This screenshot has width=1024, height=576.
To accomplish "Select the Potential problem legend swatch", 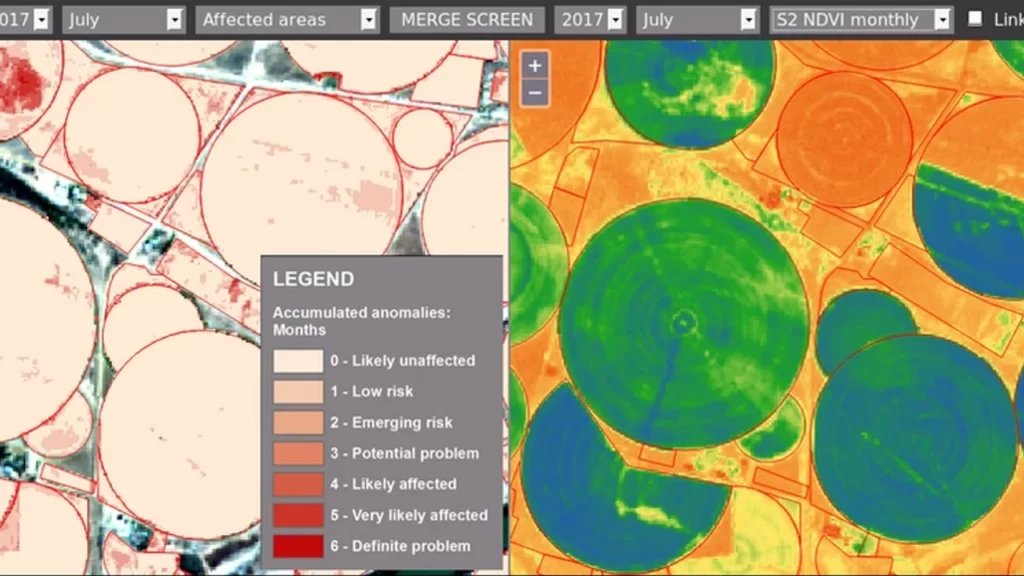I will click(x=298, y=454).
